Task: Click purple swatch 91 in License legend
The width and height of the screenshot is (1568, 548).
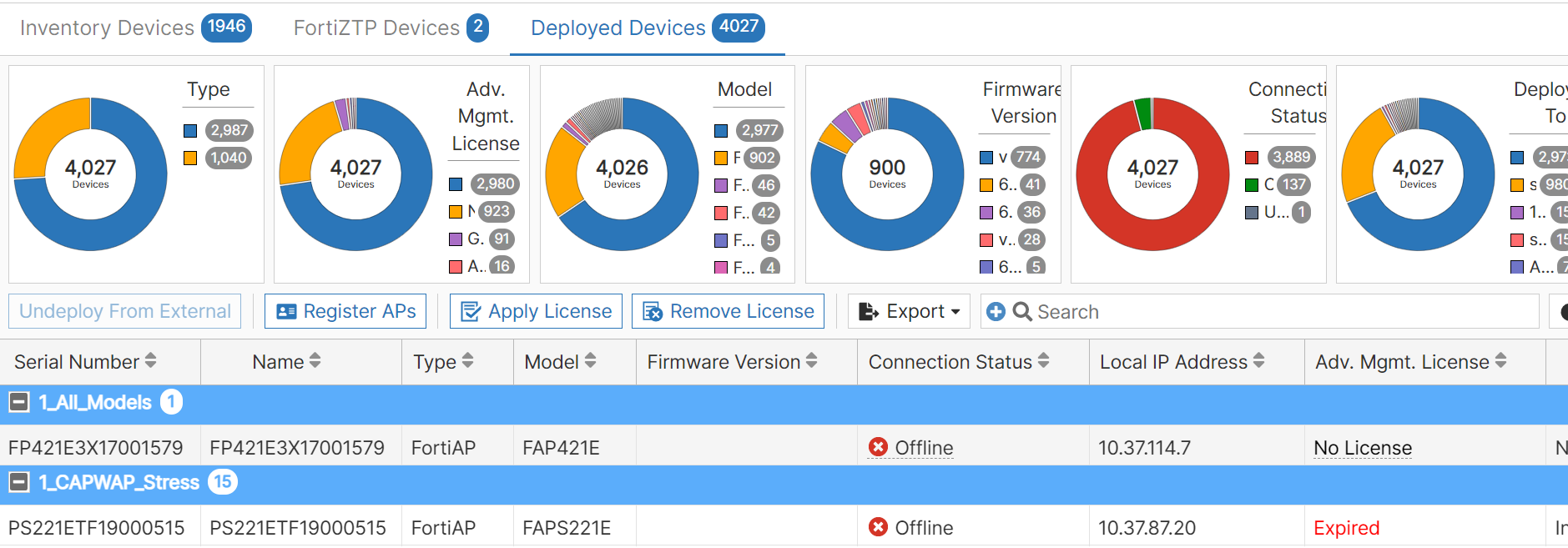Action: tap(456, 239)
